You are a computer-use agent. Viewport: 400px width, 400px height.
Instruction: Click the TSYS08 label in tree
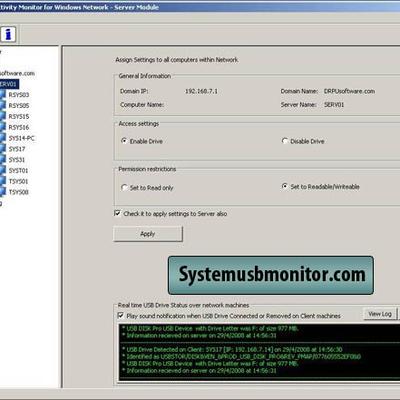click(x=19, y=192)
